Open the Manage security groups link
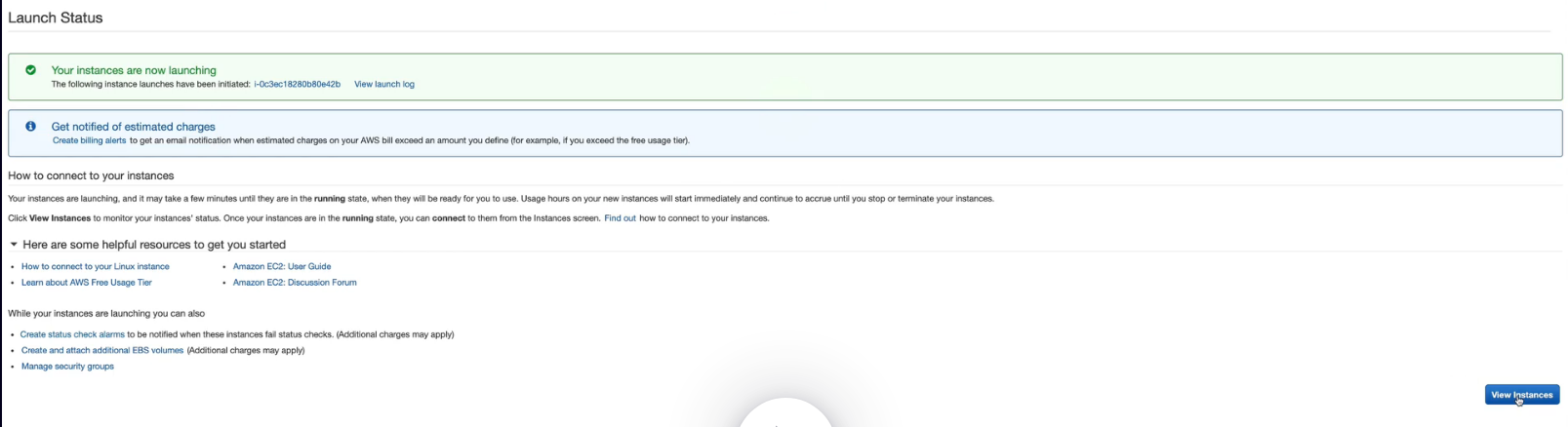The image size is (1568, 427). click(x=67, y=367)
